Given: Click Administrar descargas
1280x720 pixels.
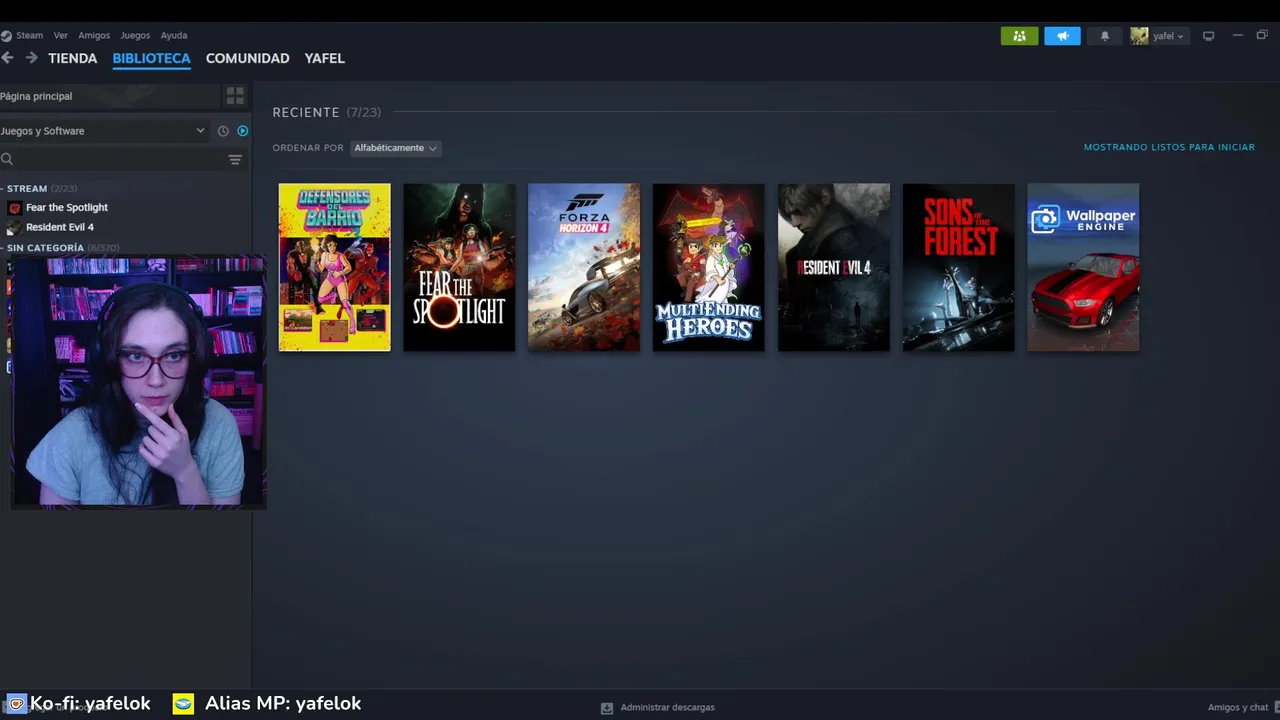Looking at the screenshot, I should click(667, 708).
